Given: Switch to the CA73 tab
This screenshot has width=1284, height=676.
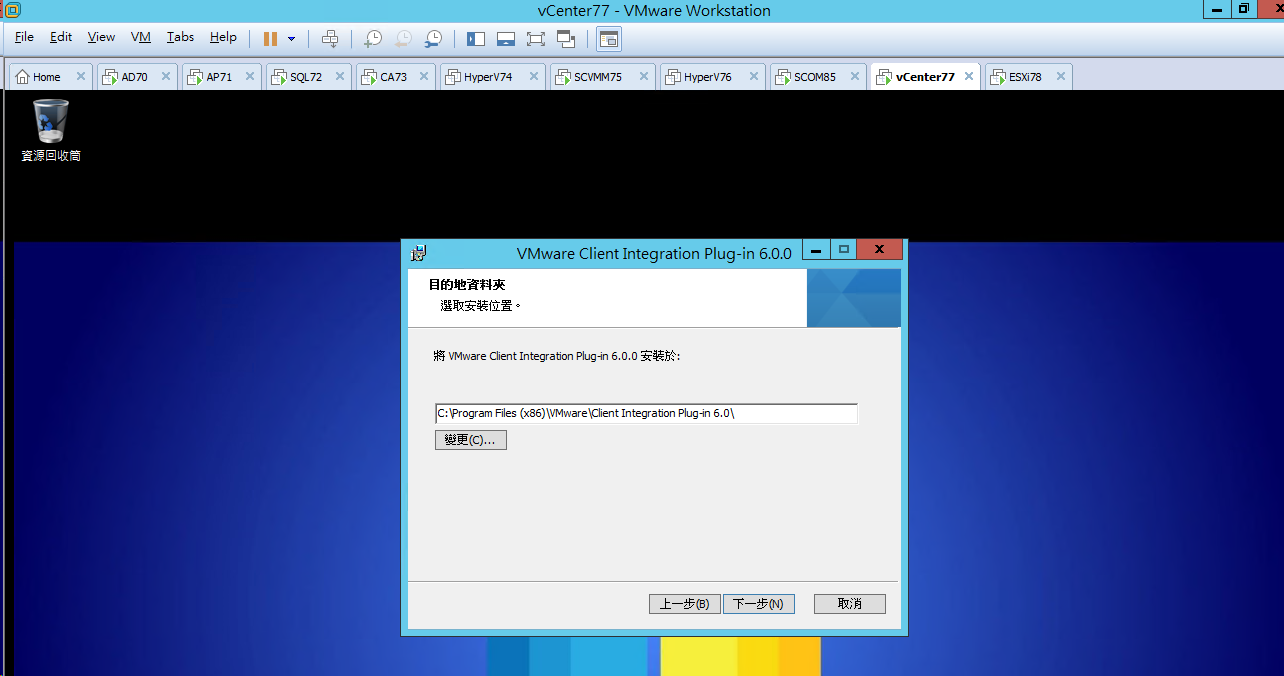Looking at the screenshot, I should tap(394, 77).
